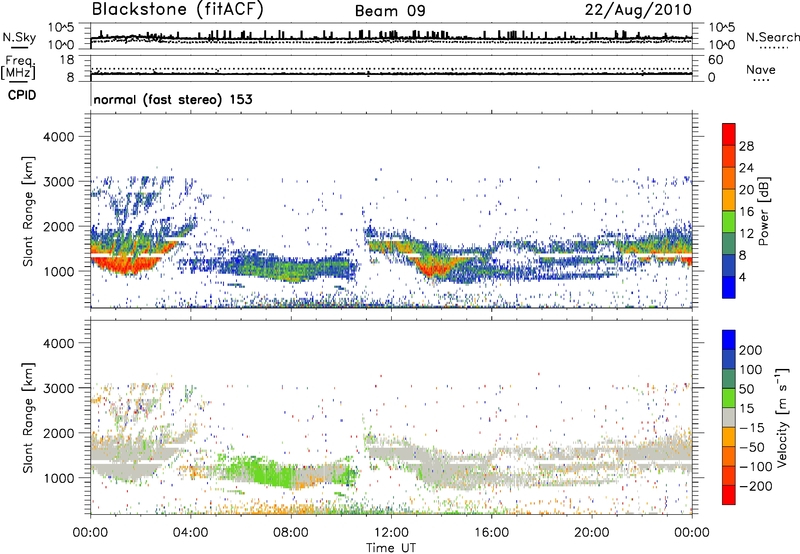Click the N.Search legend label

click(x=772, y=37)
